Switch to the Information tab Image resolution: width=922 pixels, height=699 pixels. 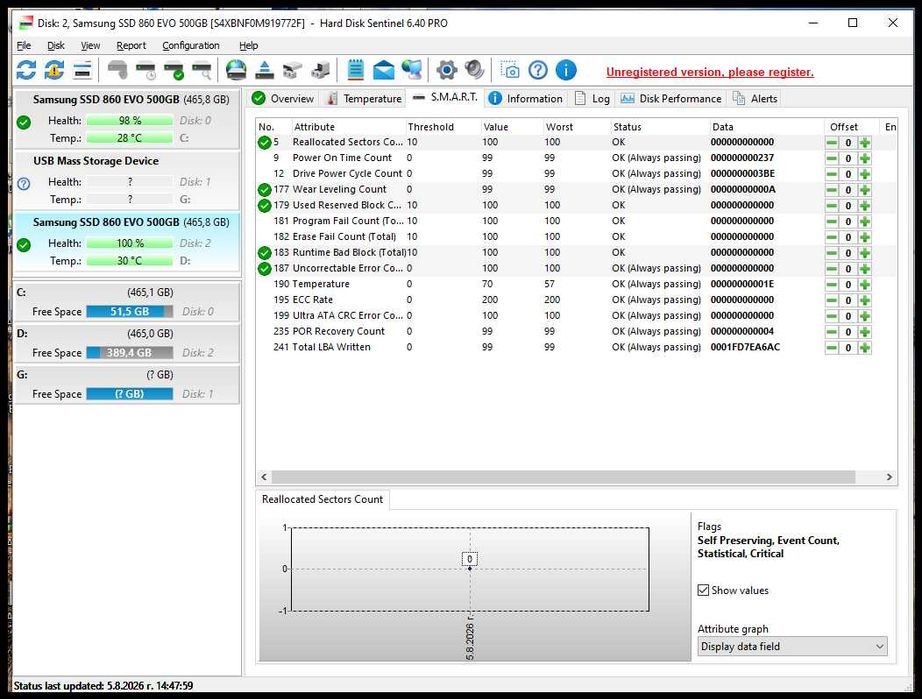click(526, 99)
